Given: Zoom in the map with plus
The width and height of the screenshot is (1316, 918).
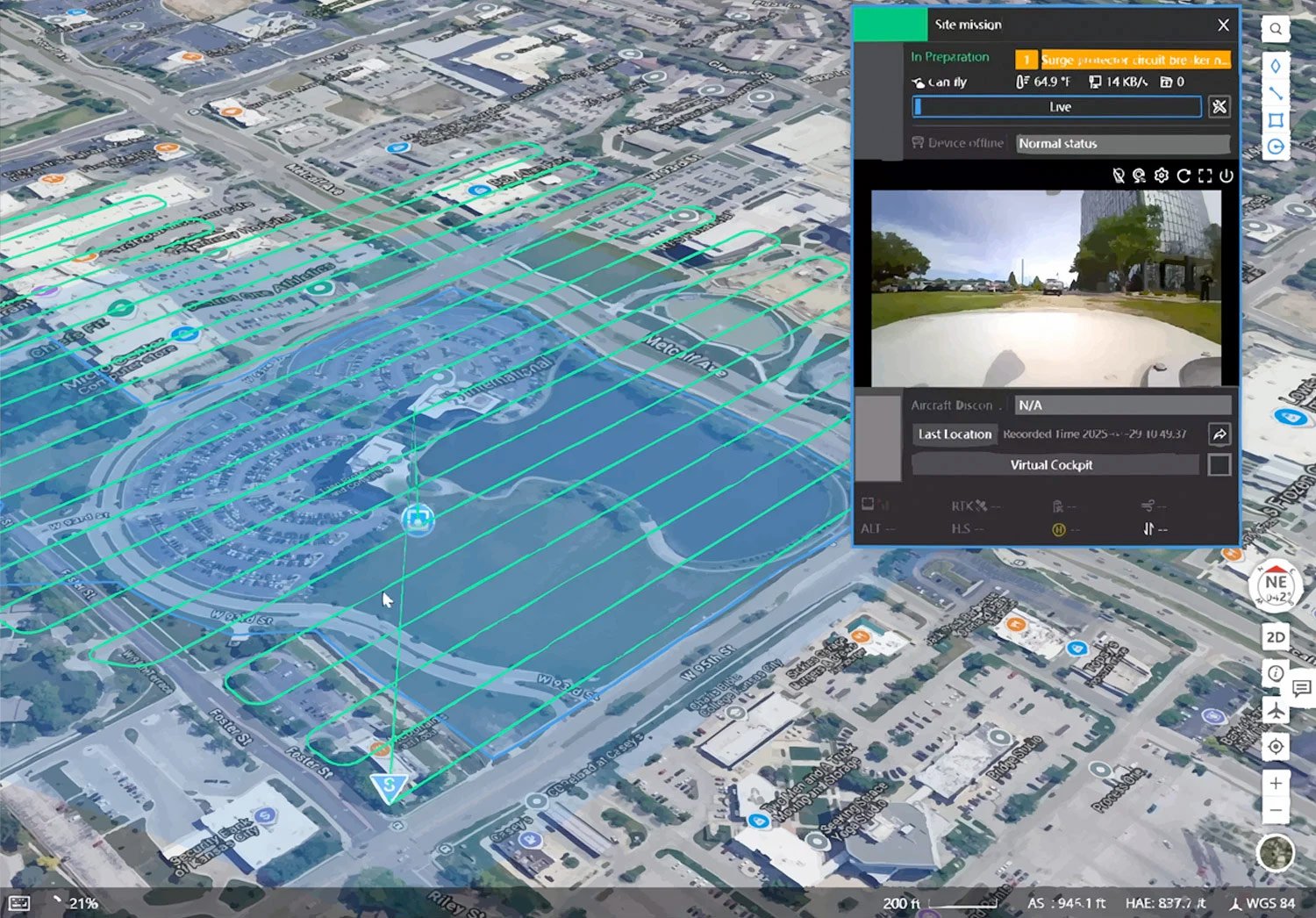Looking at the screenshot, I should (1276, 783).
